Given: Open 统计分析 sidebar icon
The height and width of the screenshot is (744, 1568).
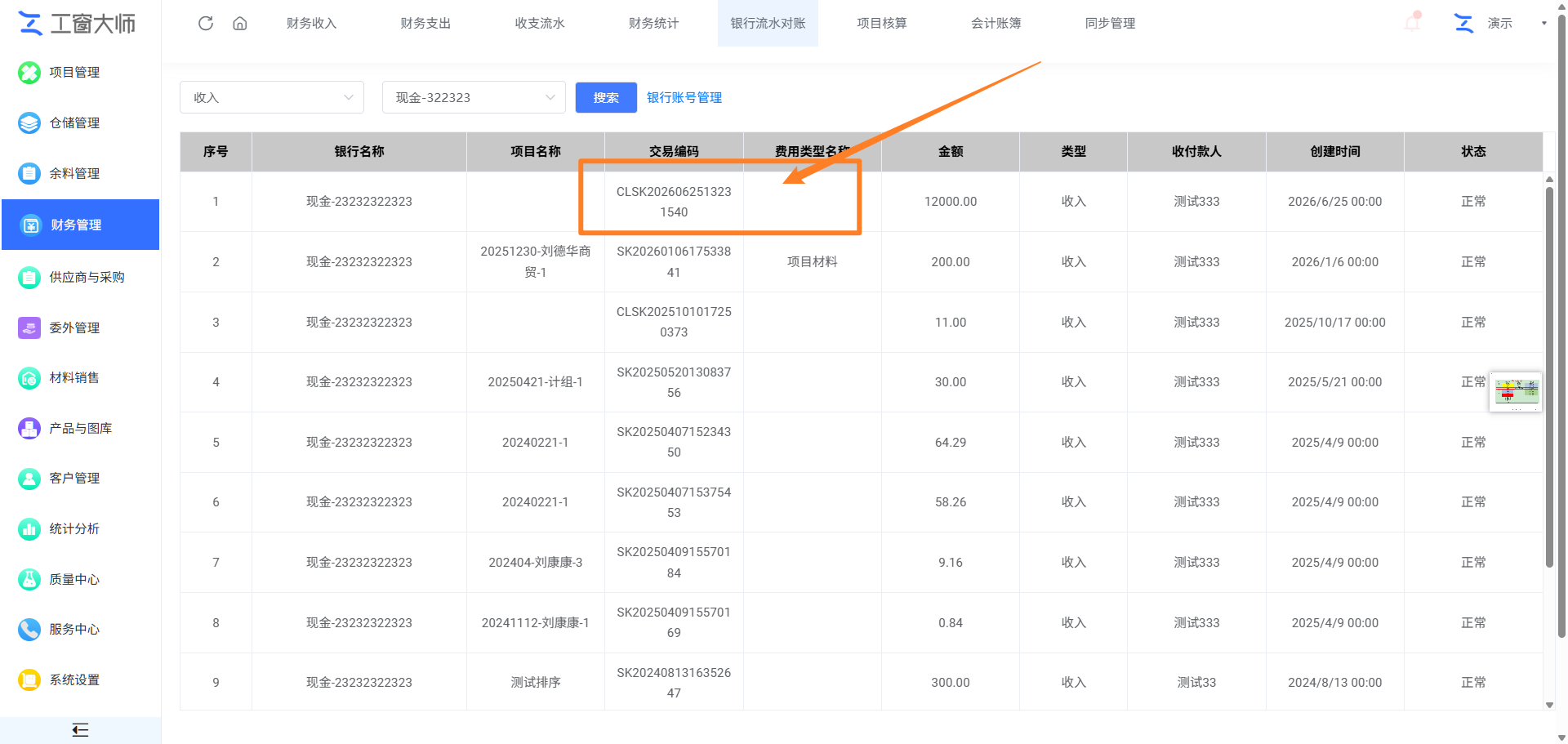Looking at the screenshot, I should click(x=29, y=529).
